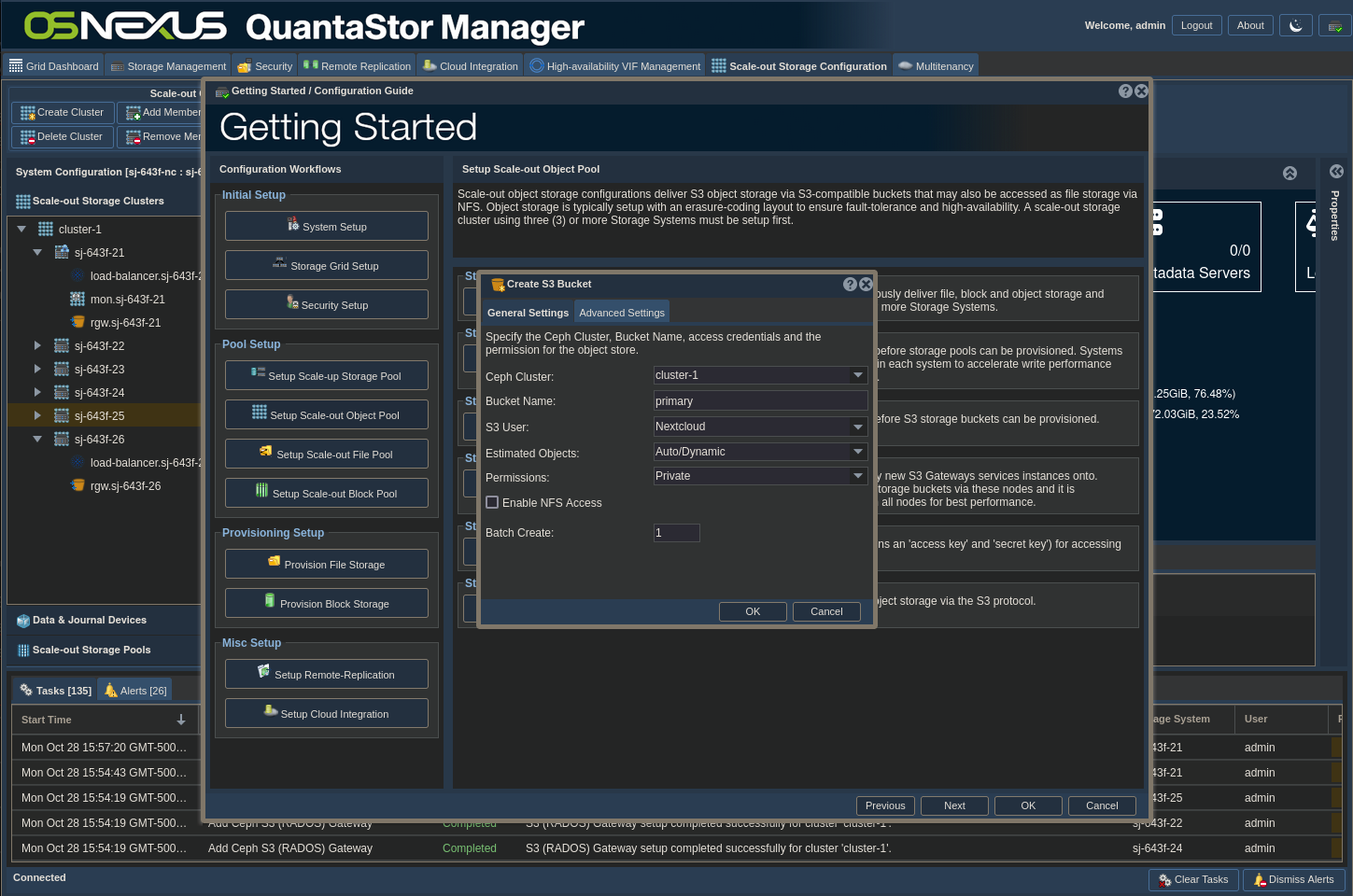The height and width of the screenshot is (896, 1353).
Task: Switch to Advanced Settings tab
Action: pyautogui.click(x=622, y=313)
